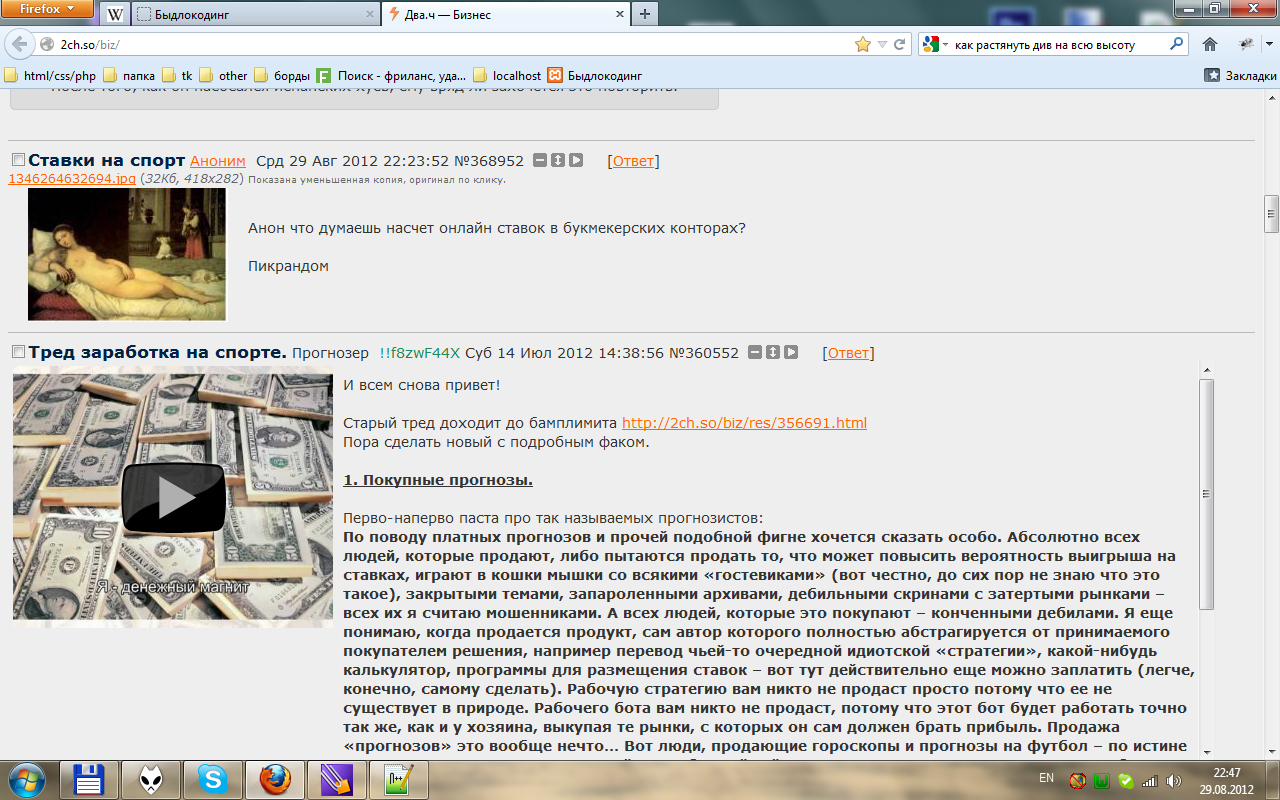Select the Два.ч — Бизнес tab
1280x800 pixels.
(508, 15)
